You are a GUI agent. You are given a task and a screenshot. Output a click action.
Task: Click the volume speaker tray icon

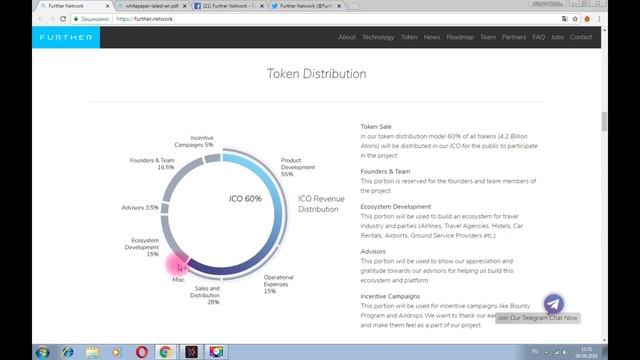pos(565,352)
